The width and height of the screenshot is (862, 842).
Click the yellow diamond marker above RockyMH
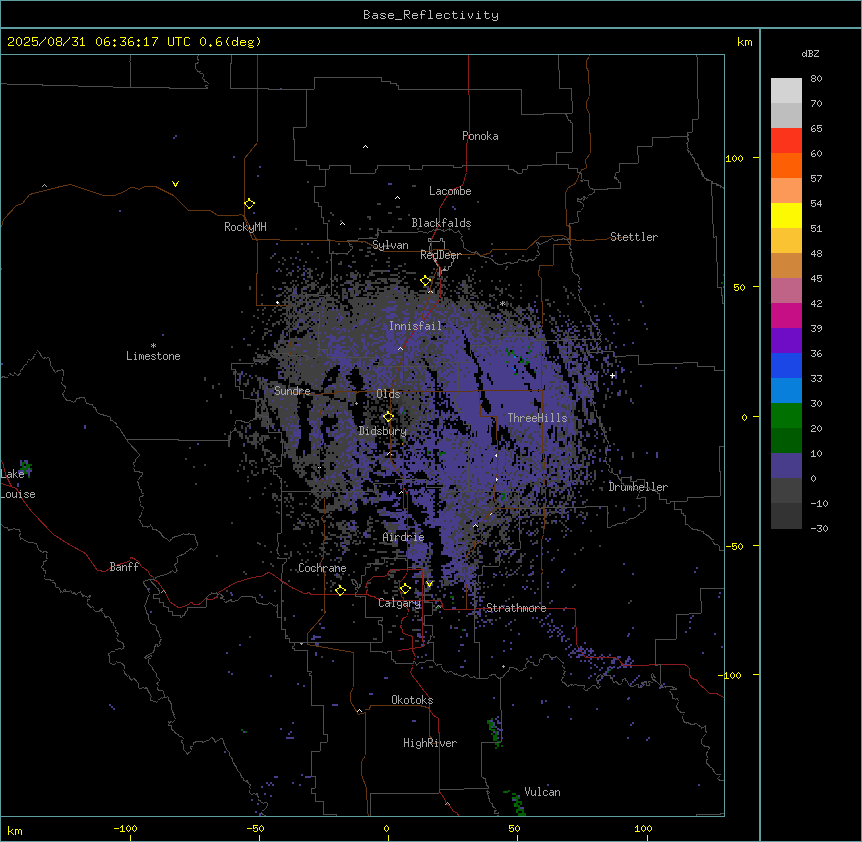(x=250, y=204)
